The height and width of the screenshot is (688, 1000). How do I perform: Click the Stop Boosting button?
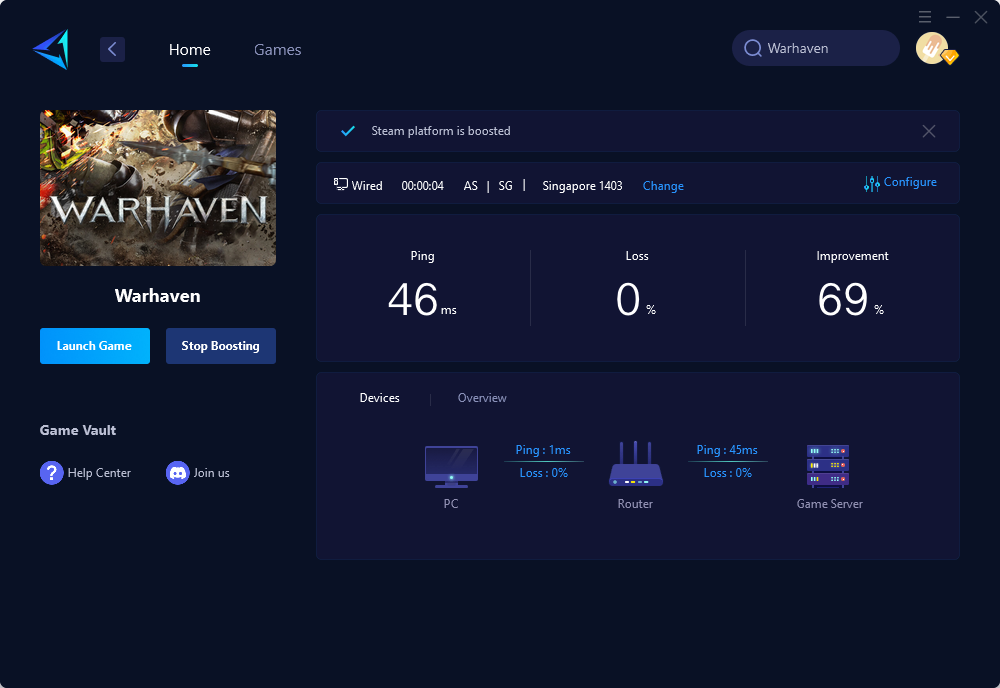tap(221, 346)
